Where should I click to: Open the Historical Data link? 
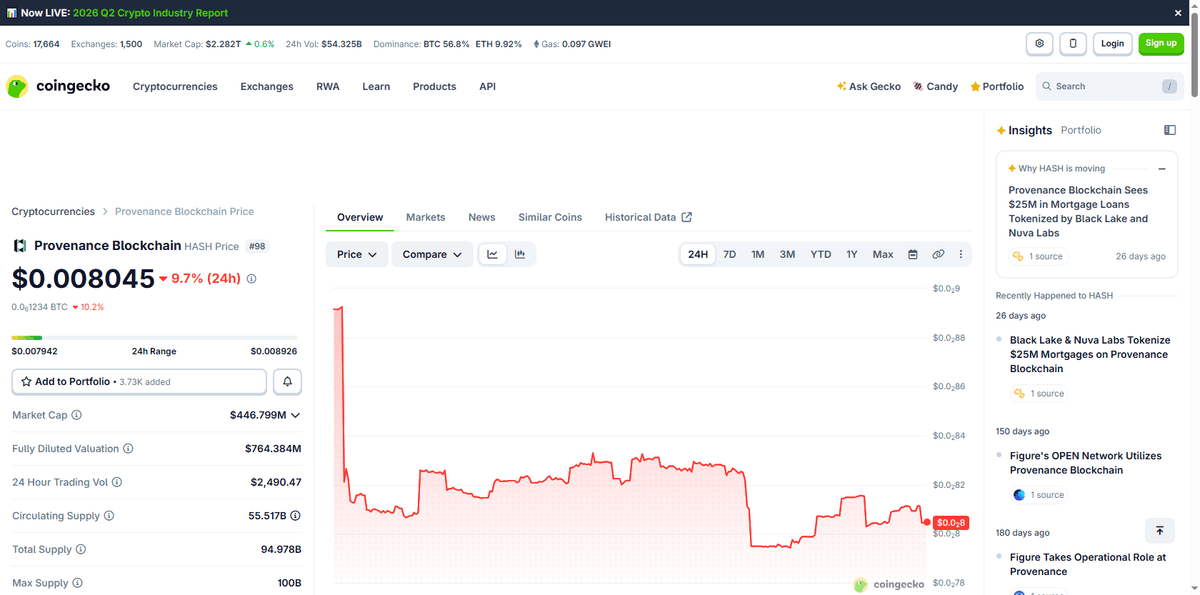pyautogui.click(x=648, y=217)
